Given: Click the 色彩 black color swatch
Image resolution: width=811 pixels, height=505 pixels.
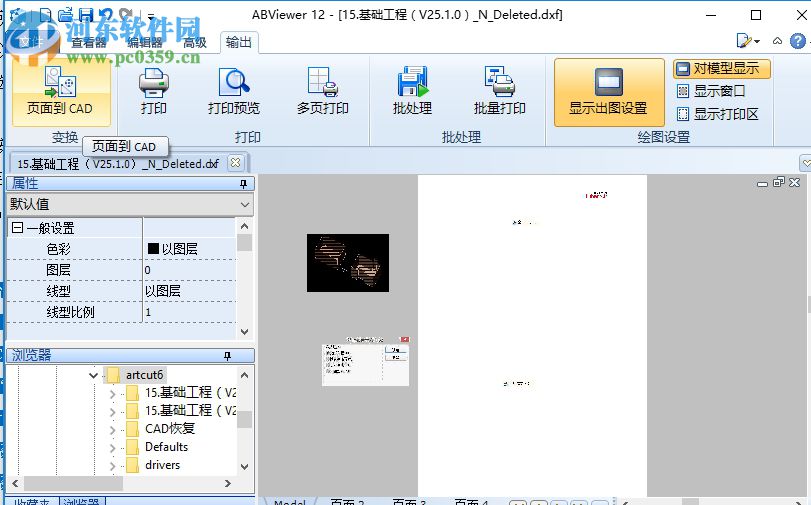Looking at the screenshot, I should tap(153, 248).
